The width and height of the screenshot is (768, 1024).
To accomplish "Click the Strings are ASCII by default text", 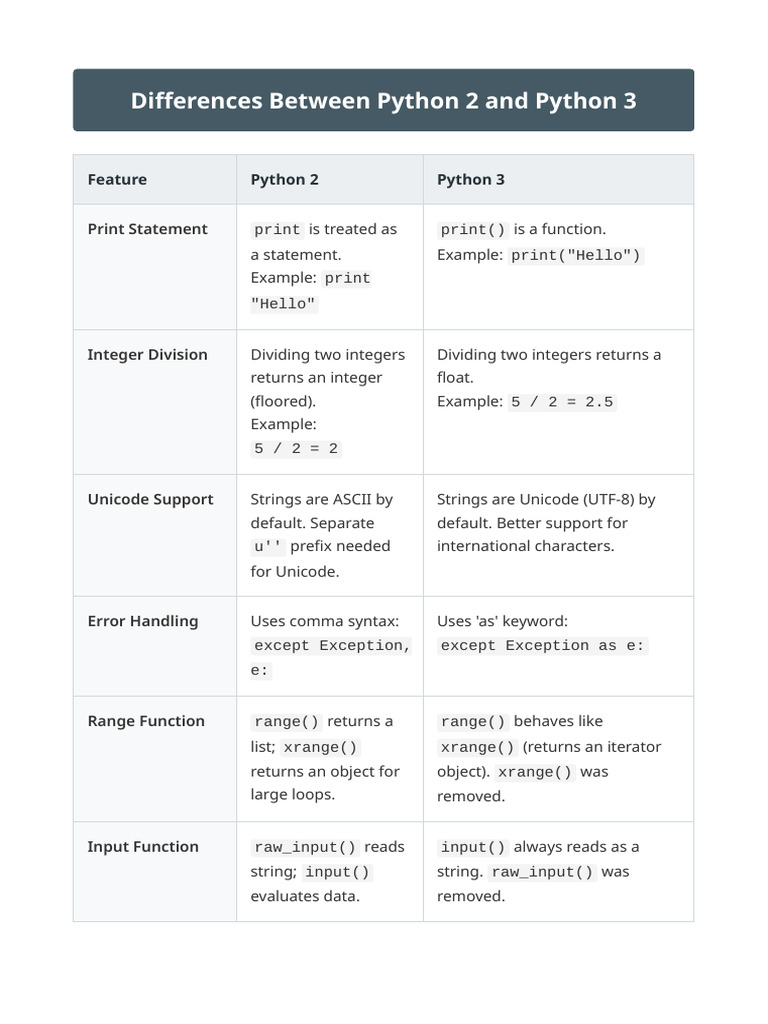I will (x=321, y=511).
